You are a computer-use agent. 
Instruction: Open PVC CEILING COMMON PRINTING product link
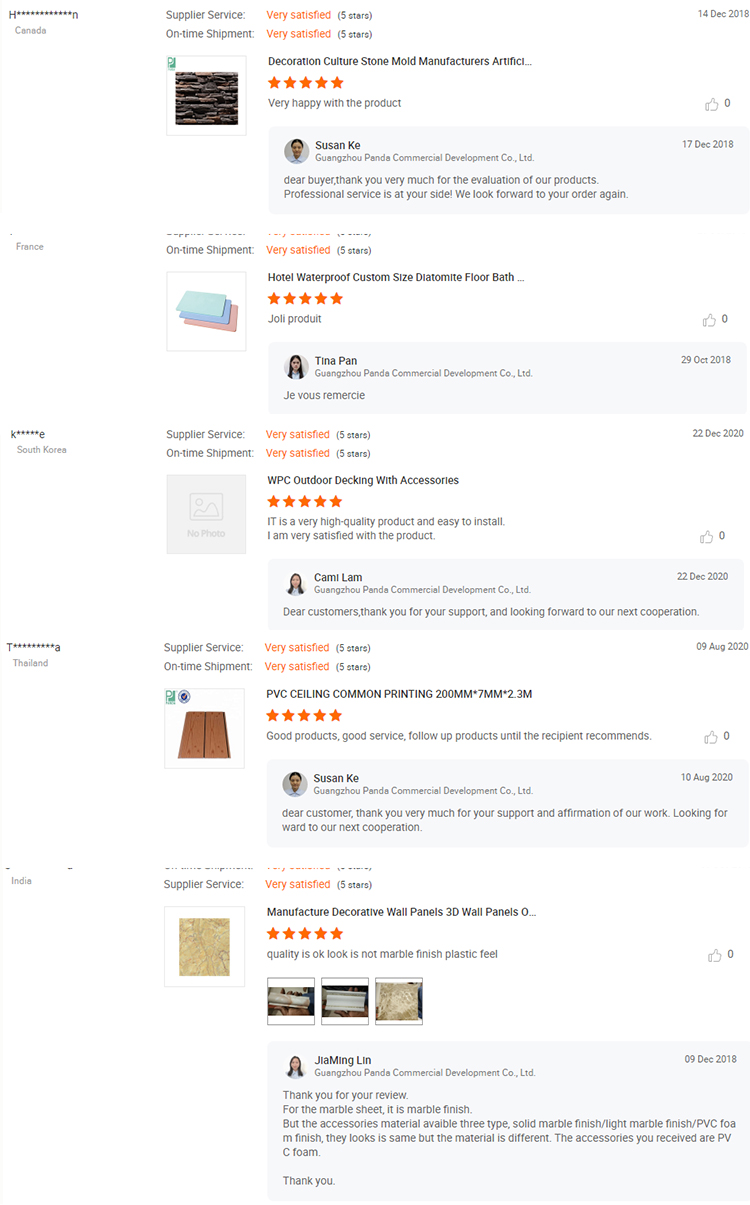coord(399,693)
